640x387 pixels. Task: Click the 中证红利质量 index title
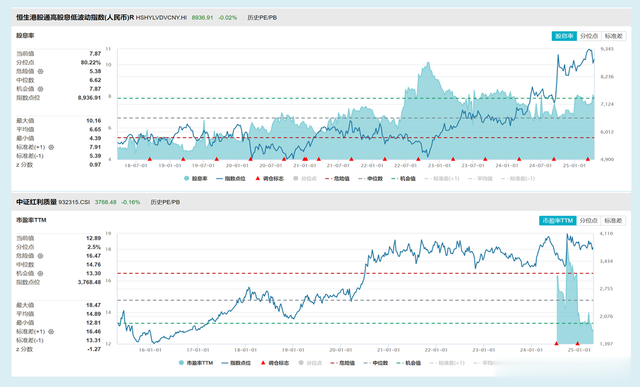[x=36, y=202]
